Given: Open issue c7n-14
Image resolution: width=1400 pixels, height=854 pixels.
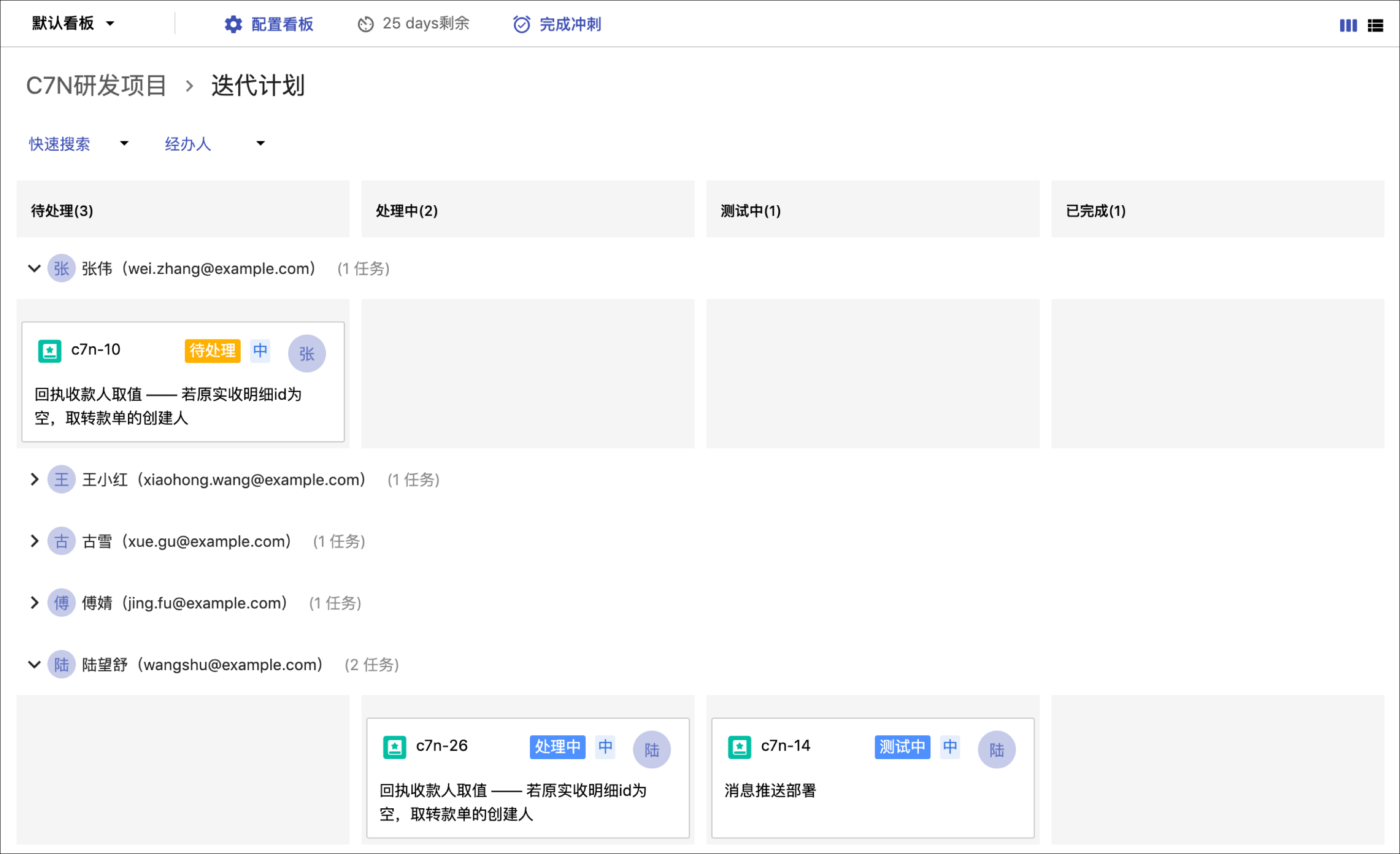Looking at the screenshot, I should (786, 746).
